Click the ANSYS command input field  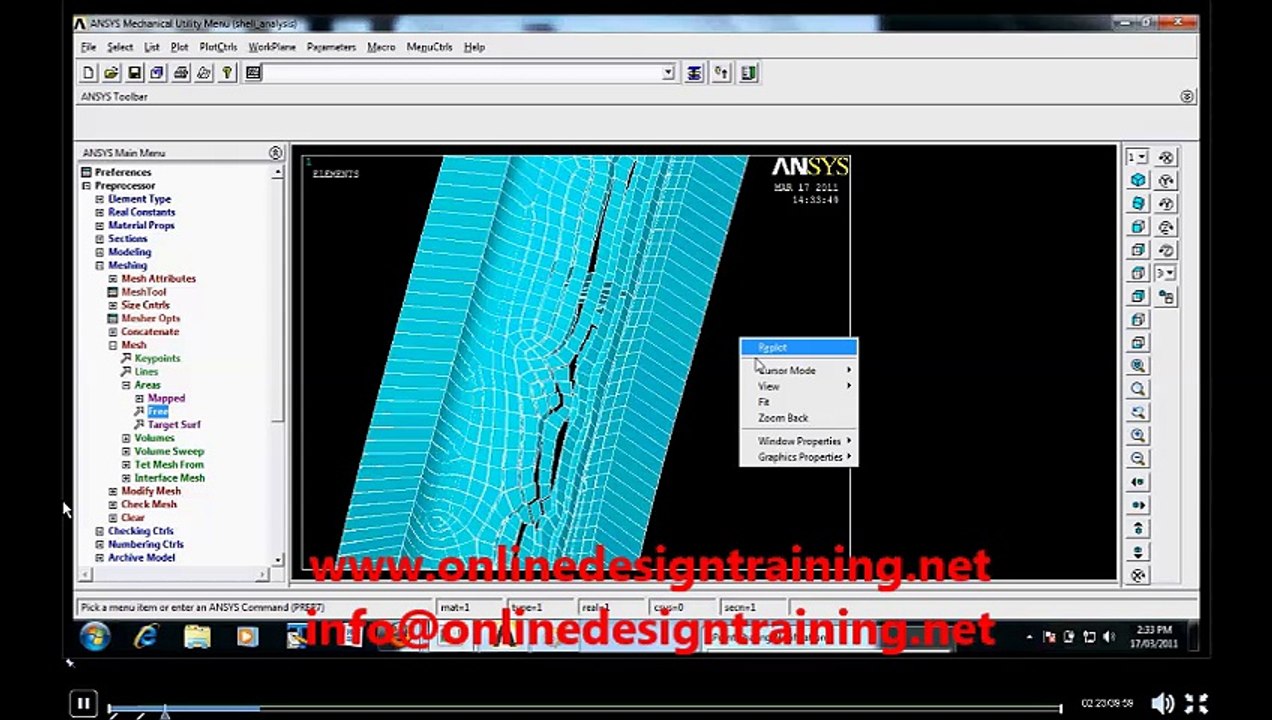pyautogui.click(x=461, y=73)
